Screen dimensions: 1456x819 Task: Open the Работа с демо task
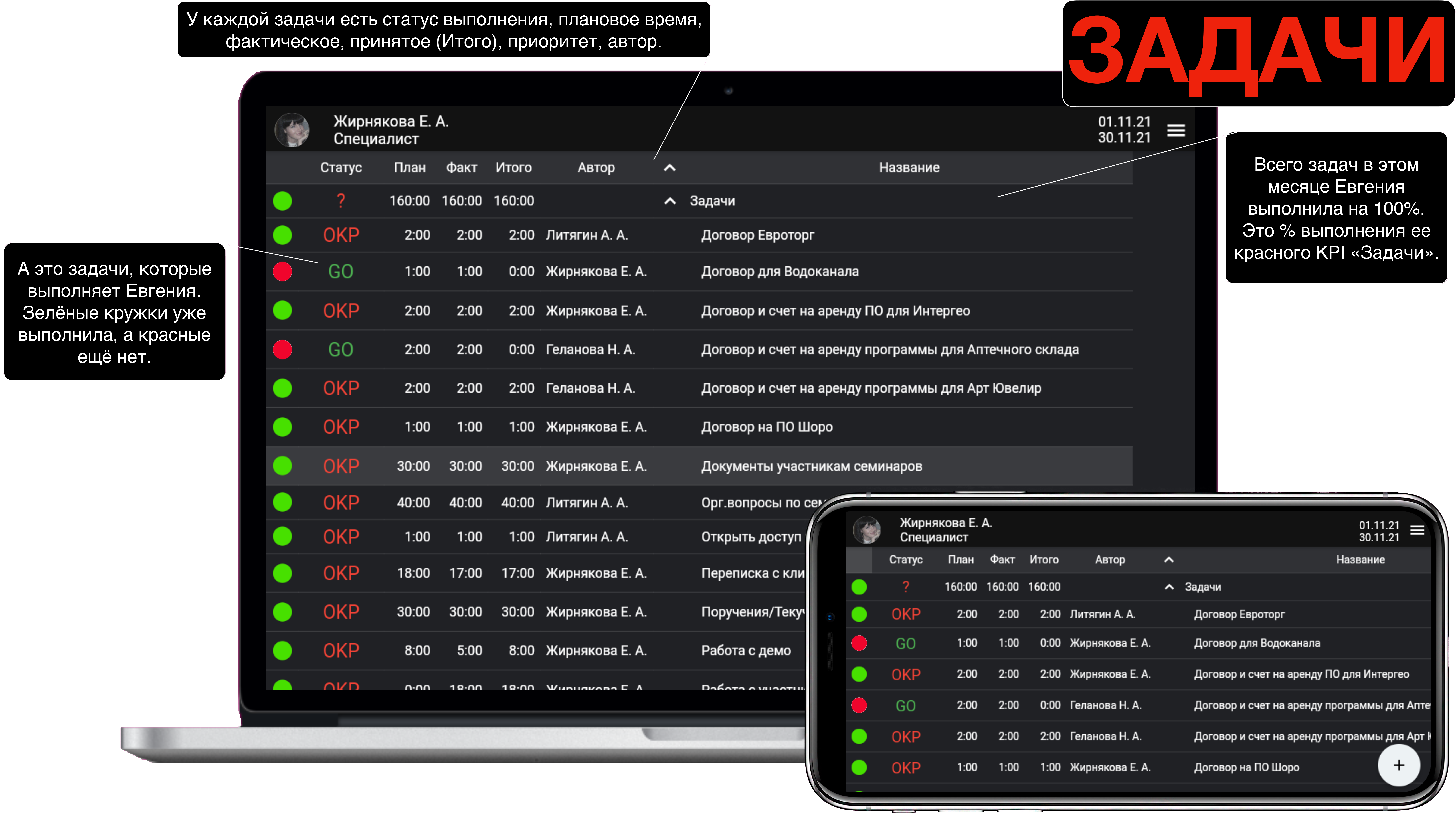click(746, 651)
